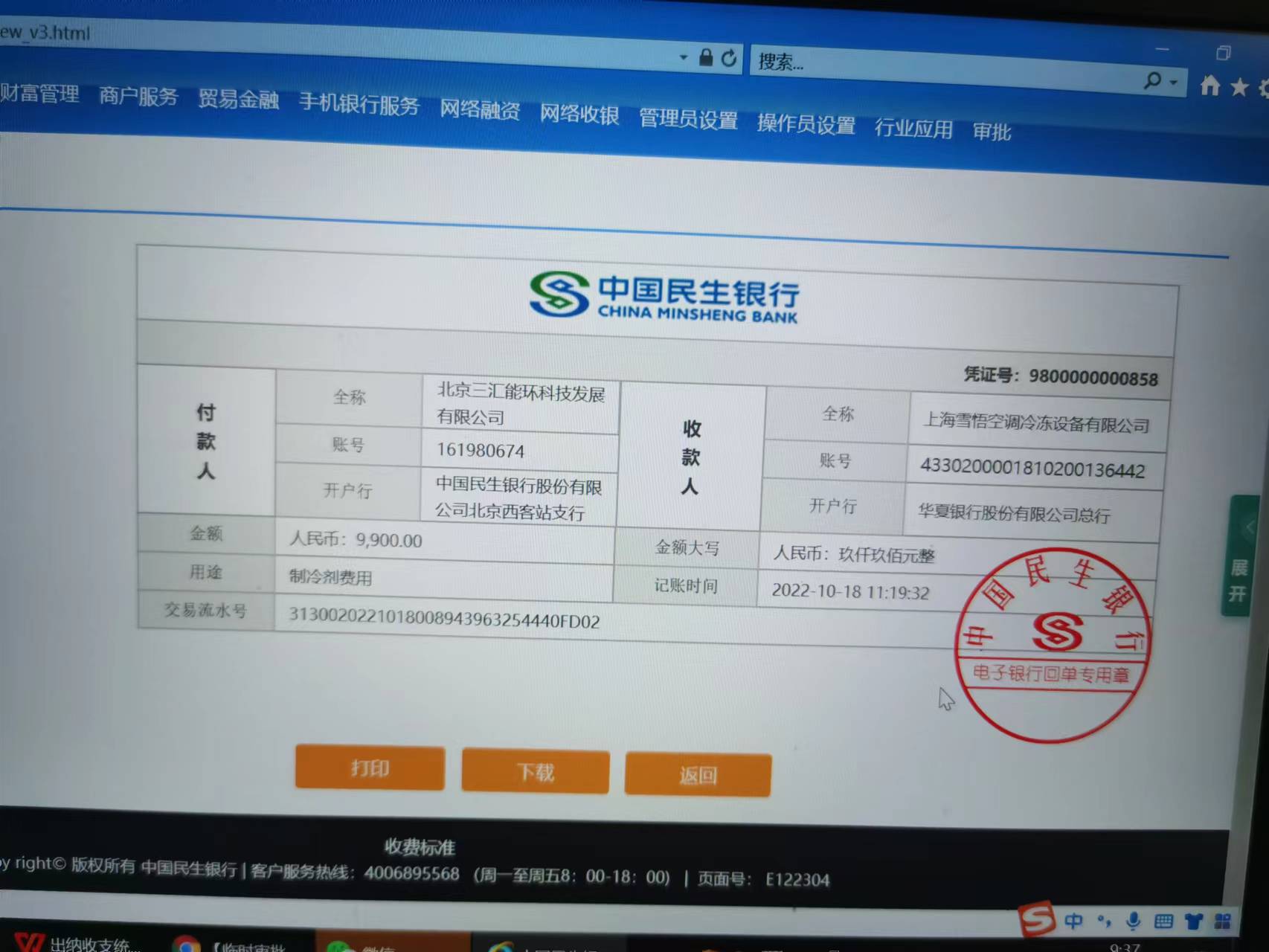Viewport: 1269px width, 952px height.
Task: Open the 操作员设置 menu
Action: pos(806,124)
